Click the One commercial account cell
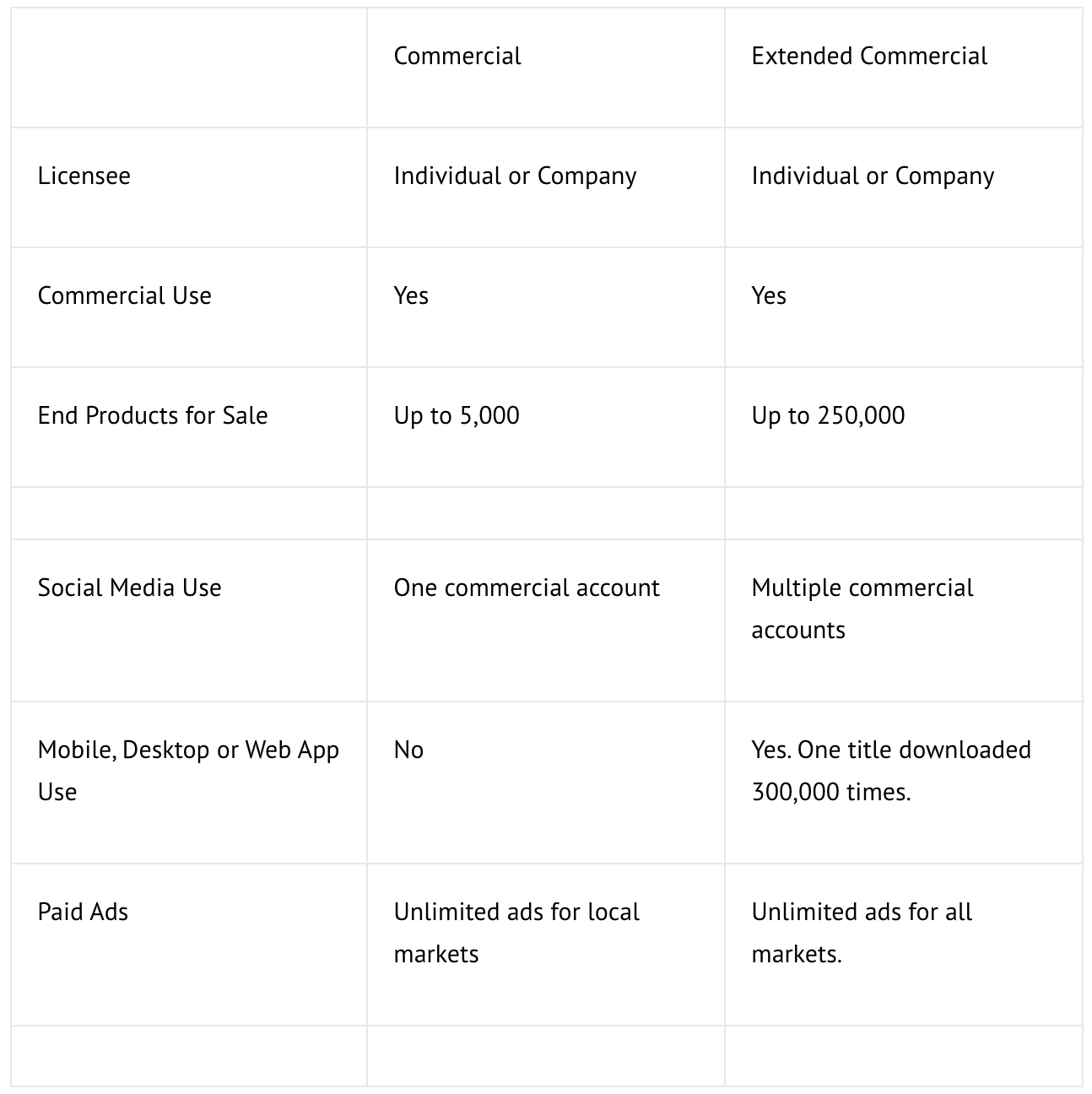 tap(527, 588)
